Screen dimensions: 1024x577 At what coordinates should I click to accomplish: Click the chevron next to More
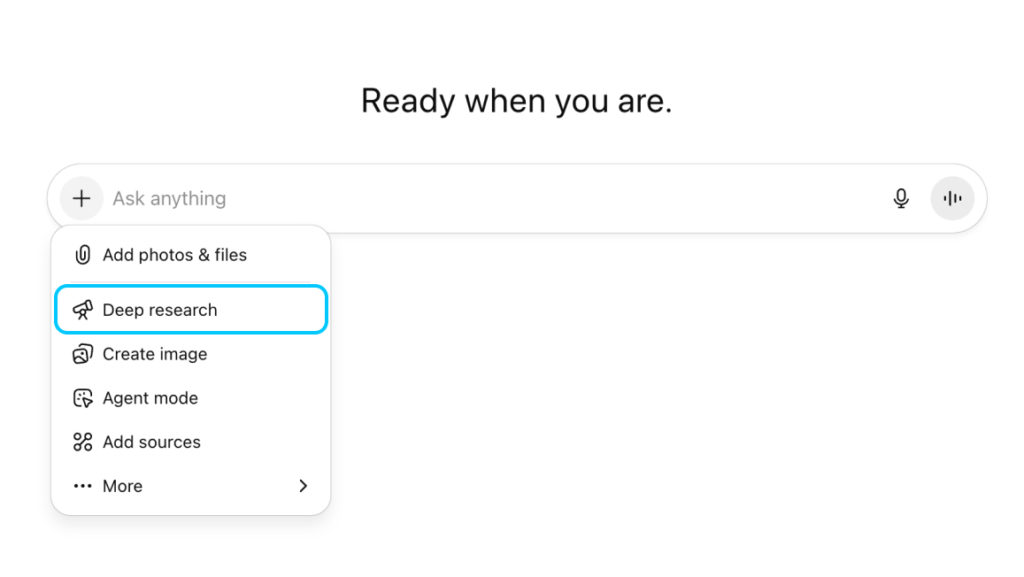tap(303, 486)
